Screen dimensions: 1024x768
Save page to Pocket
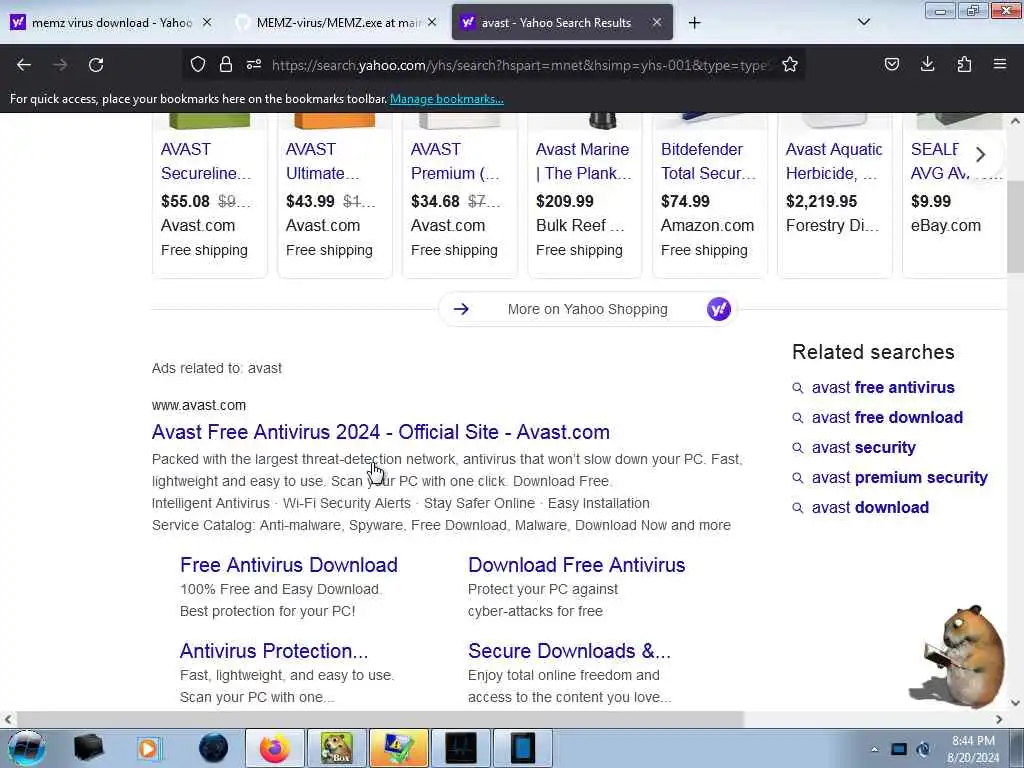tap(891, 64)
